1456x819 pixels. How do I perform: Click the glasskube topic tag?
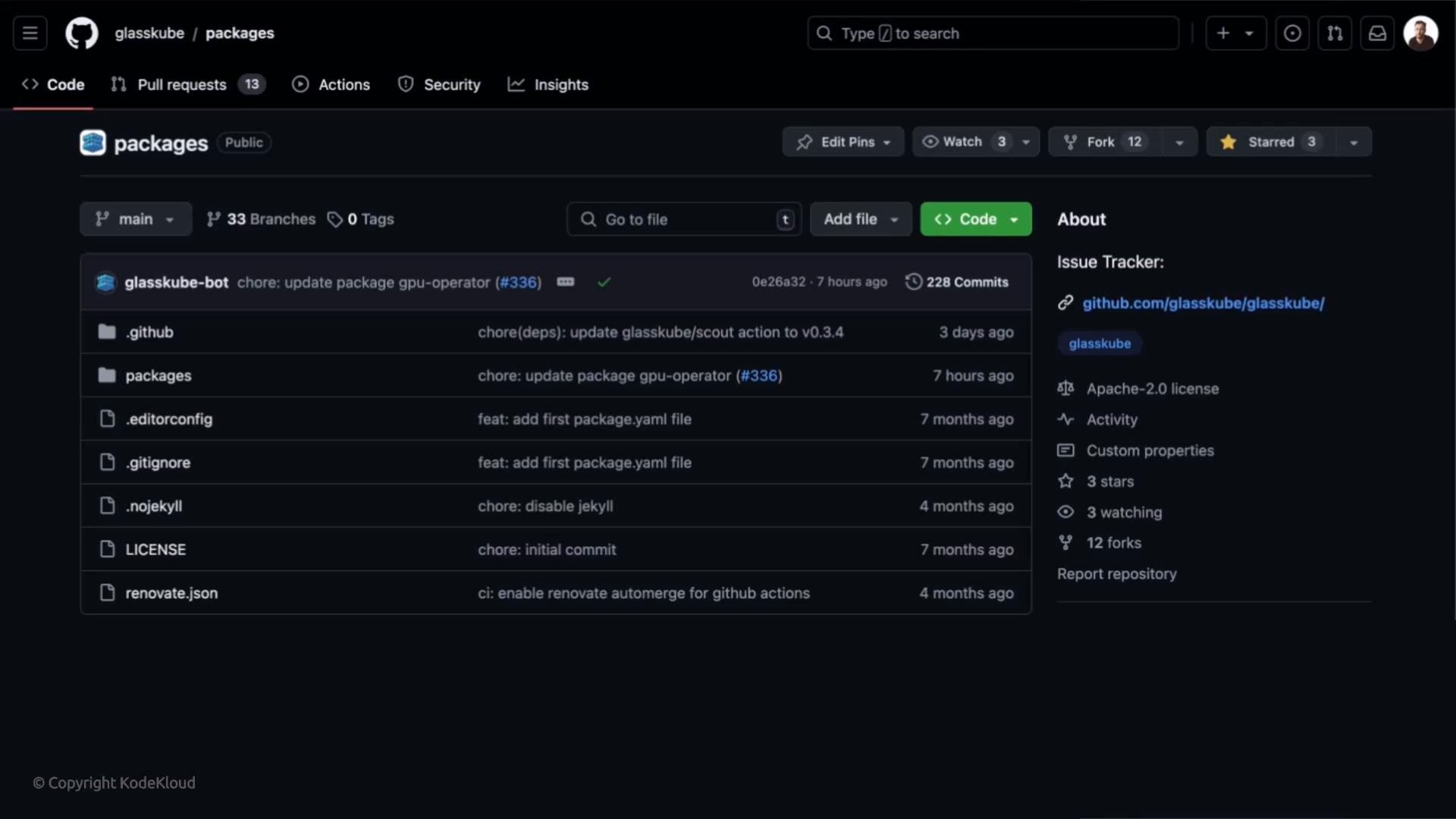(1100, 344)
